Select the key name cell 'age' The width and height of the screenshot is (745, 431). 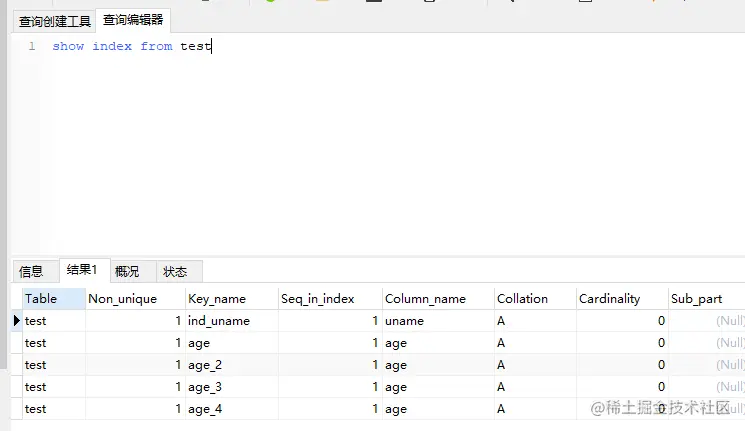pyautogui.click(x=232, y=343)
